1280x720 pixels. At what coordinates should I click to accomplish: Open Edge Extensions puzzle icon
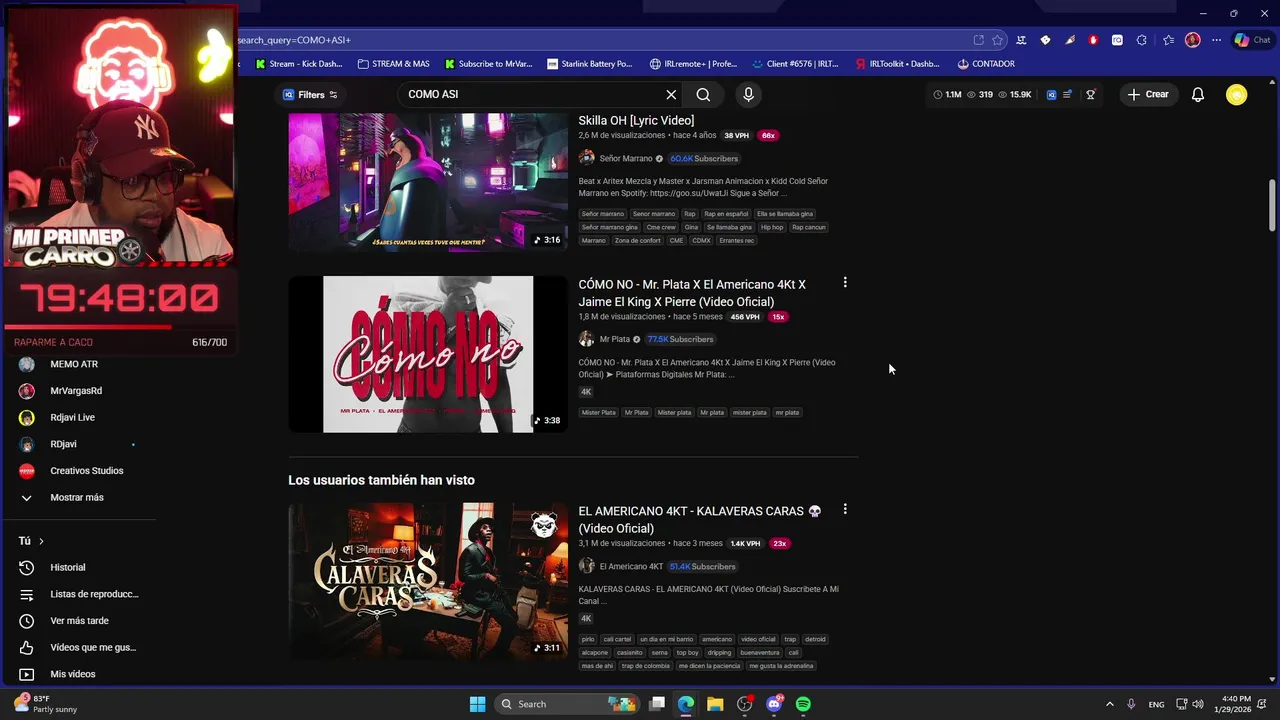click(1141, 40)
